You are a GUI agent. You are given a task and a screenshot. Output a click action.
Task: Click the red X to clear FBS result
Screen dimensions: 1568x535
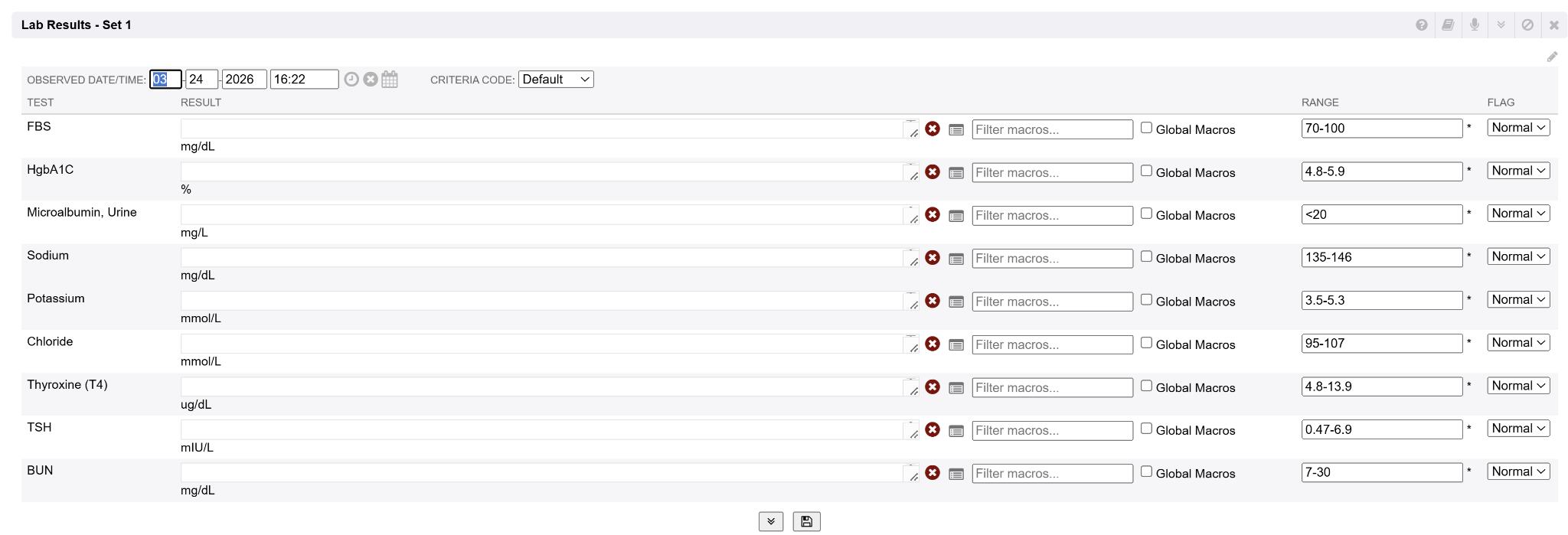933,129
